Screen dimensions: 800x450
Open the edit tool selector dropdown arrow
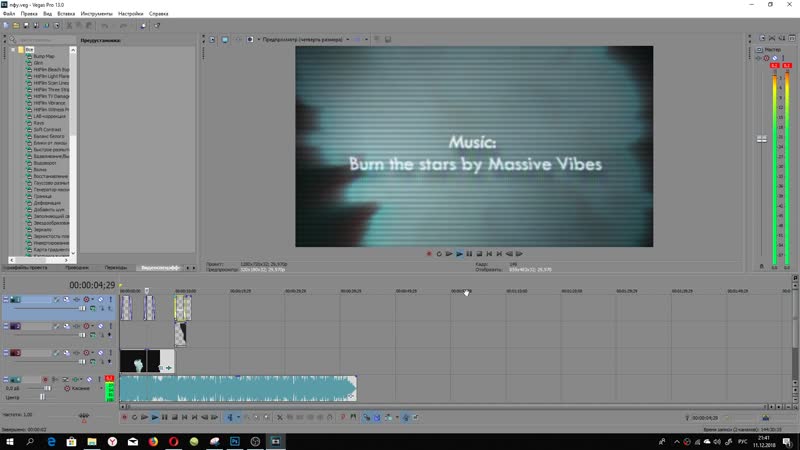[238, 417]
